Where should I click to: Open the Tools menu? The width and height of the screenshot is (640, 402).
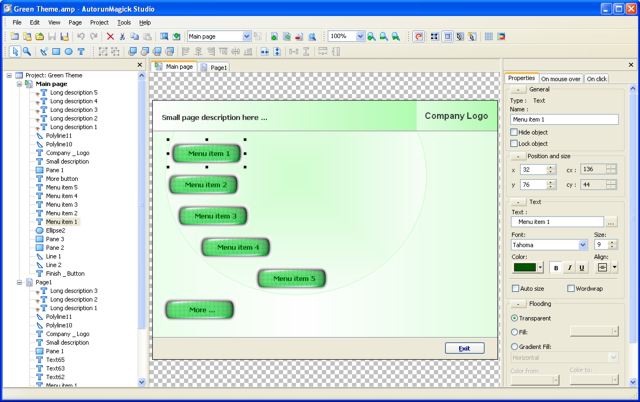124,22
